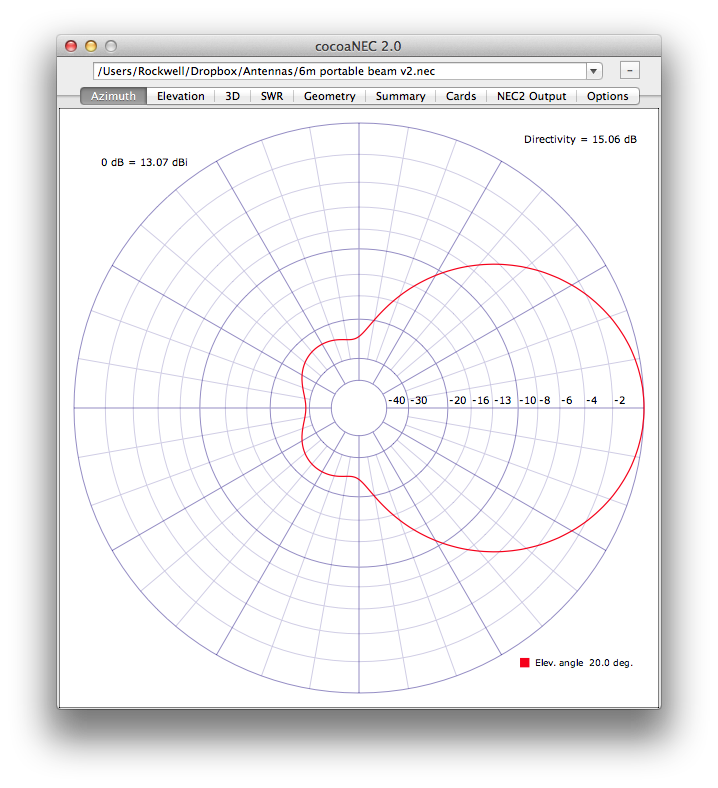Expand the .nec file path dropdown arrow
The height and width of the screenshot is (788, 718).
[594, 71]
